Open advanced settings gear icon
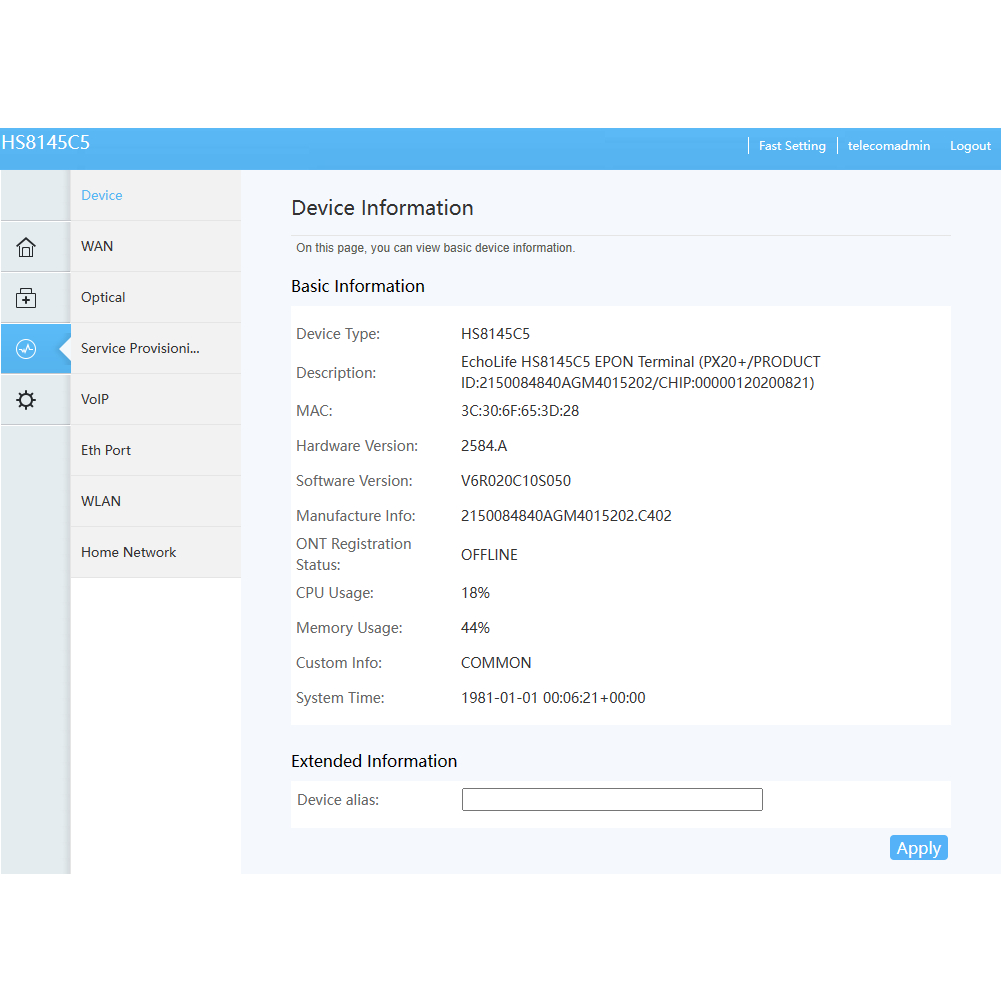This screenshot has width=1001, height=1001. 27,400
